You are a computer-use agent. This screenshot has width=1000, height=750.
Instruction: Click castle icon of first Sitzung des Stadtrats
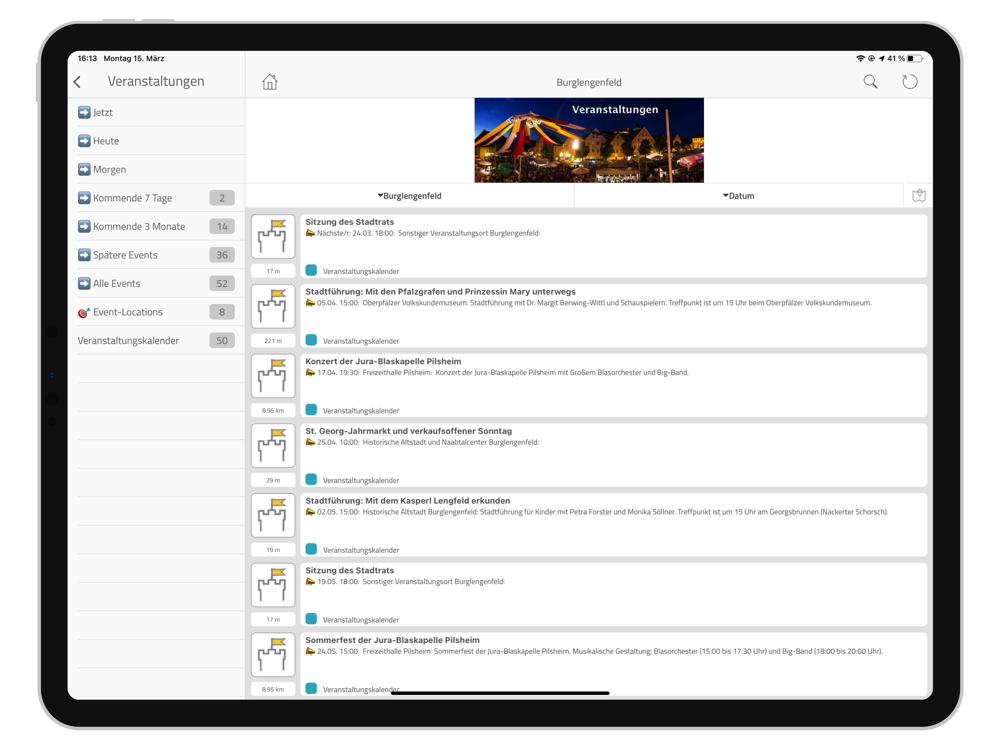coord(273,237)
